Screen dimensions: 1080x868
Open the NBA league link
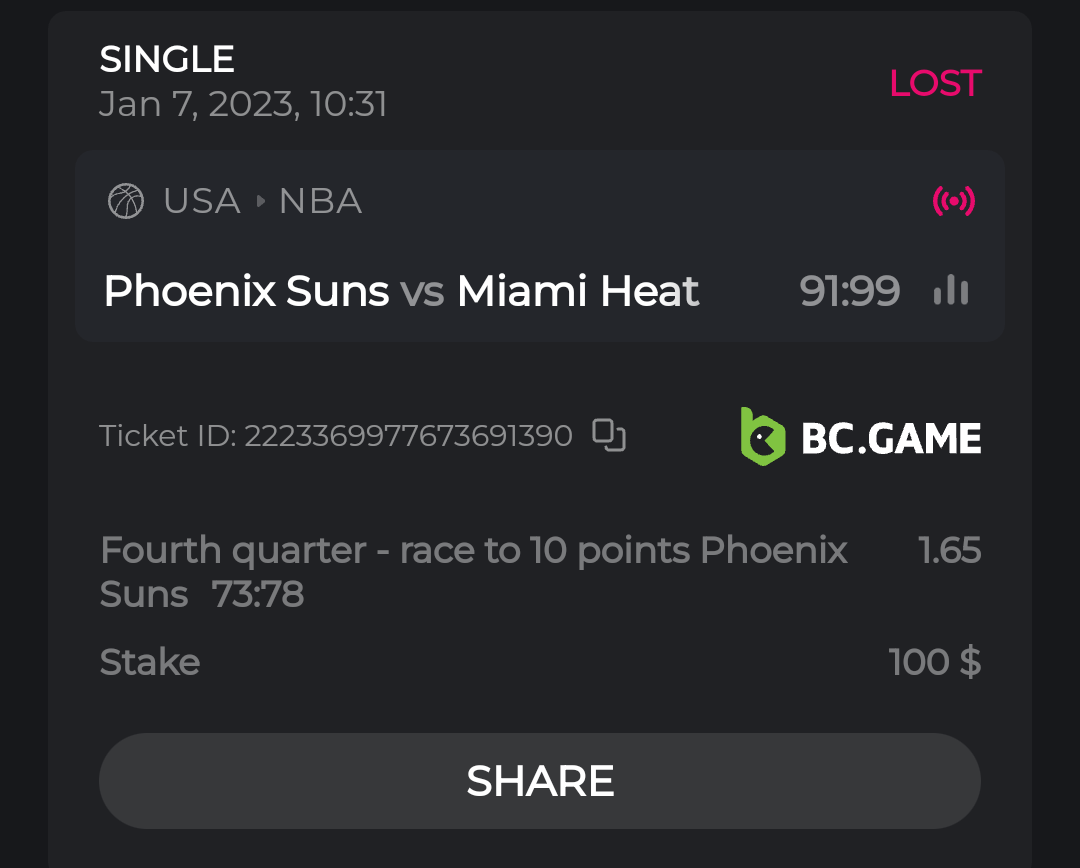(320, 201)
